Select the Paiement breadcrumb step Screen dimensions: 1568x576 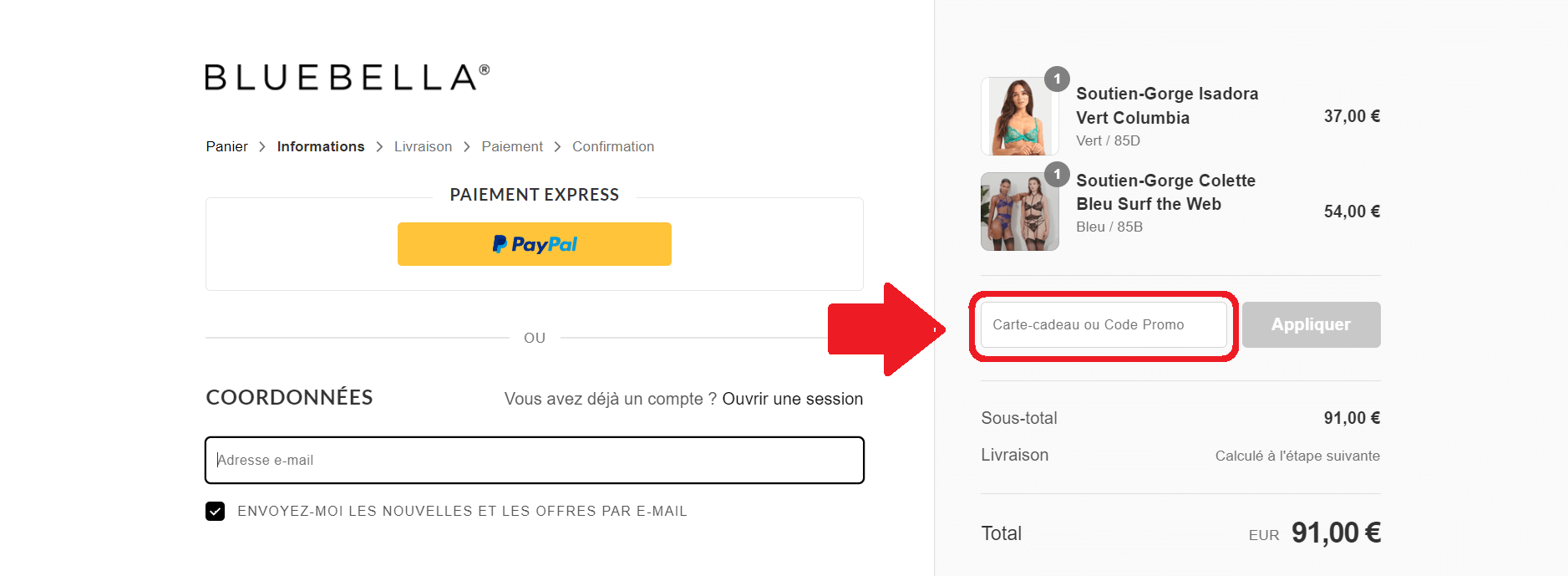pyautogui.click(x=511, y=146)
